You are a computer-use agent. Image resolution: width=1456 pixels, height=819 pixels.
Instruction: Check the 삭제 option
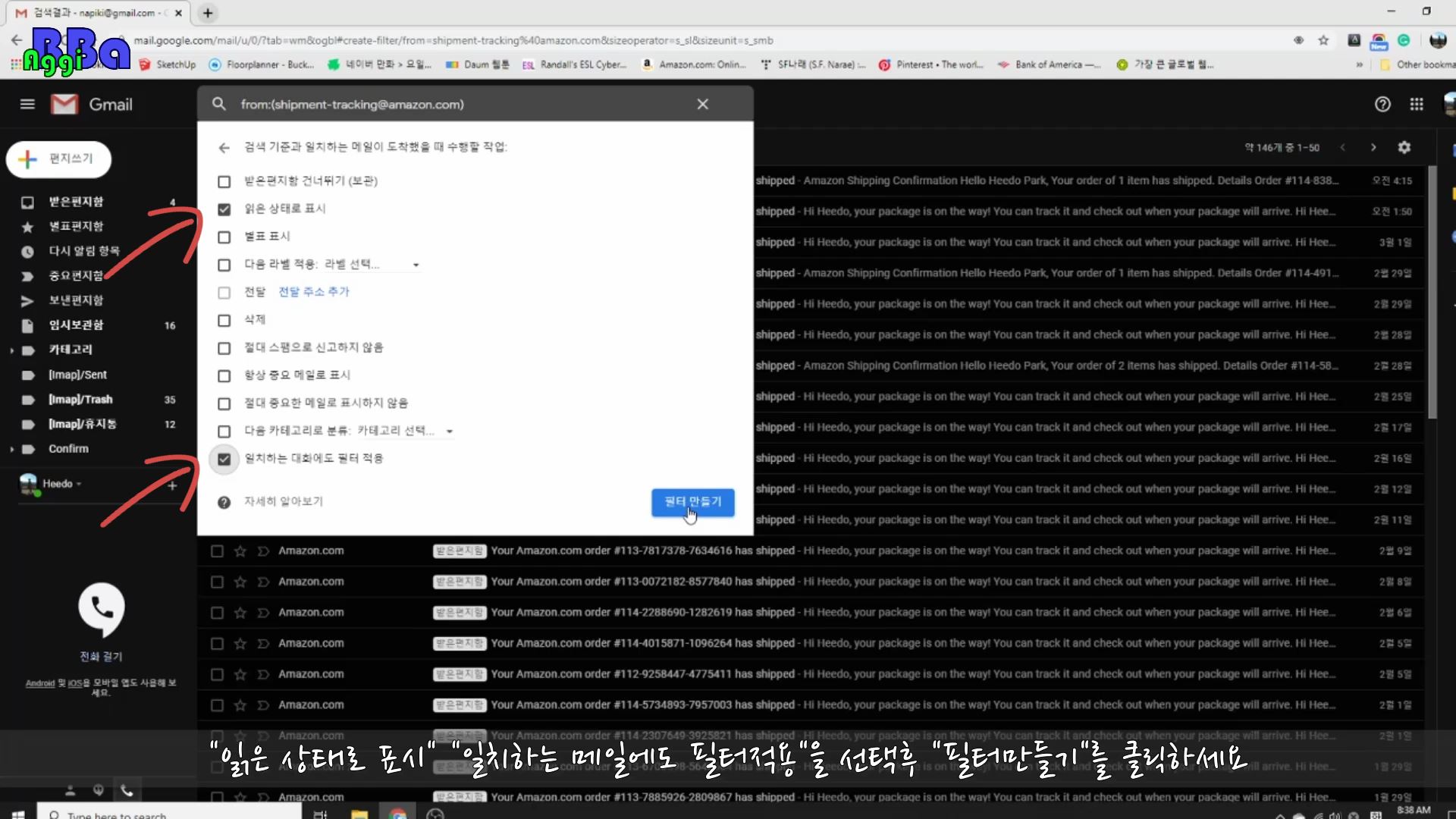click(x=224, y=321)
